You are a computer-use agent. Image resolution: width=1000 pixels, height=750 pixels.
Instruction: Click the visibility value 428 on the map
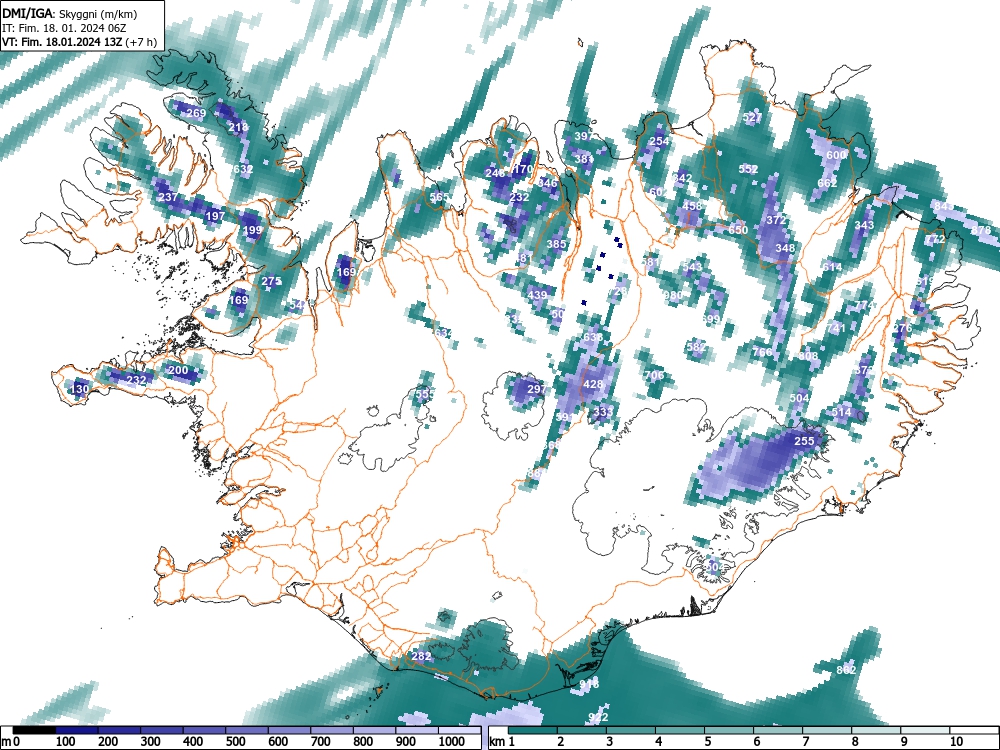(593, 384)
